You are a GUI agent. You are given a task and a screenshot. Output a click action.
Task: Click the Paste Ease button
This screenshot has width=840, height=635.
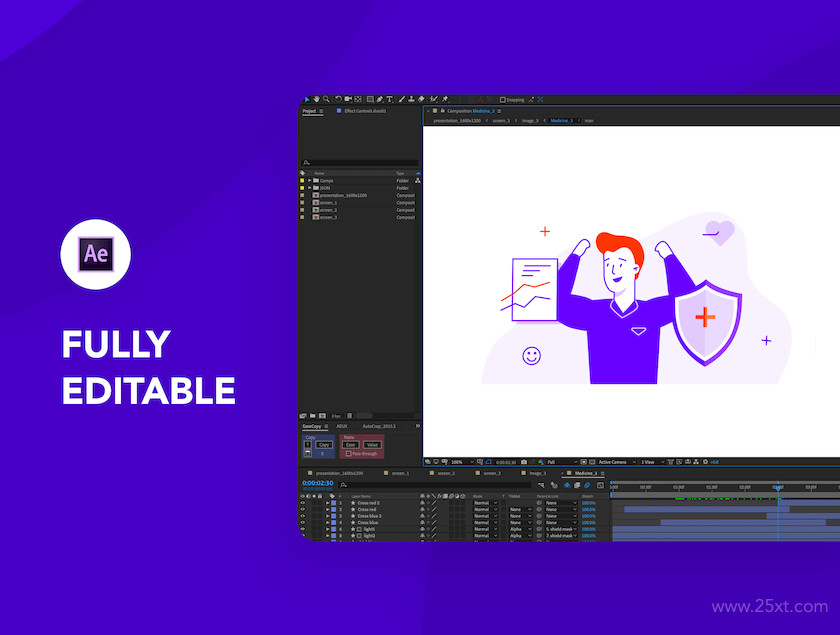tap(350, 445)
